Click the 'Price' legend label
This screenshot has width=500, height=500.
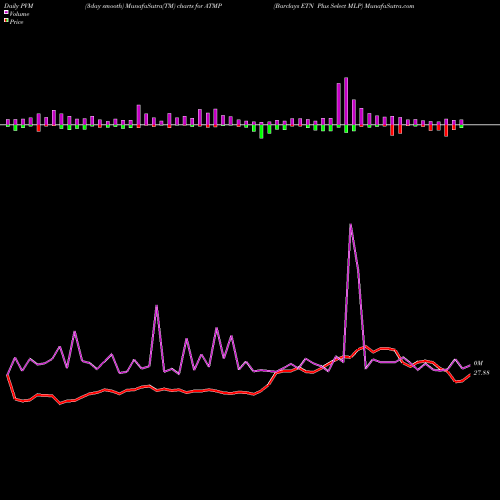click(x=16, y=22)
